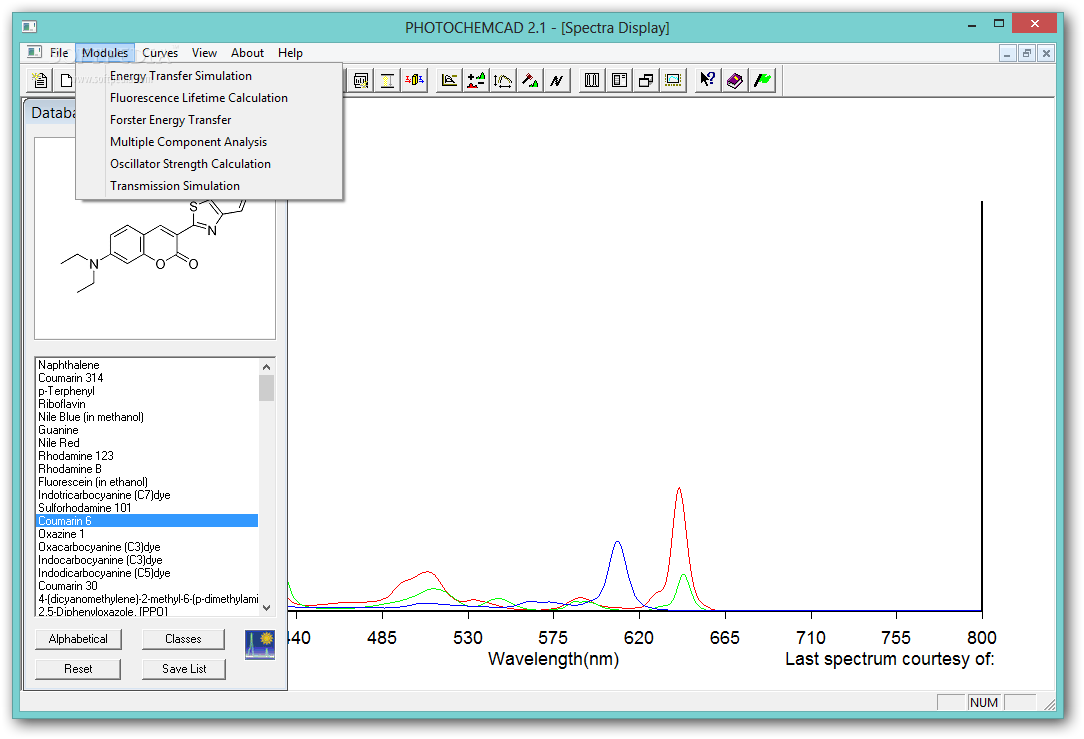Select Rhodamine 123 entry
This screenshot has height=739, width=1084.
tap(147, 456)
